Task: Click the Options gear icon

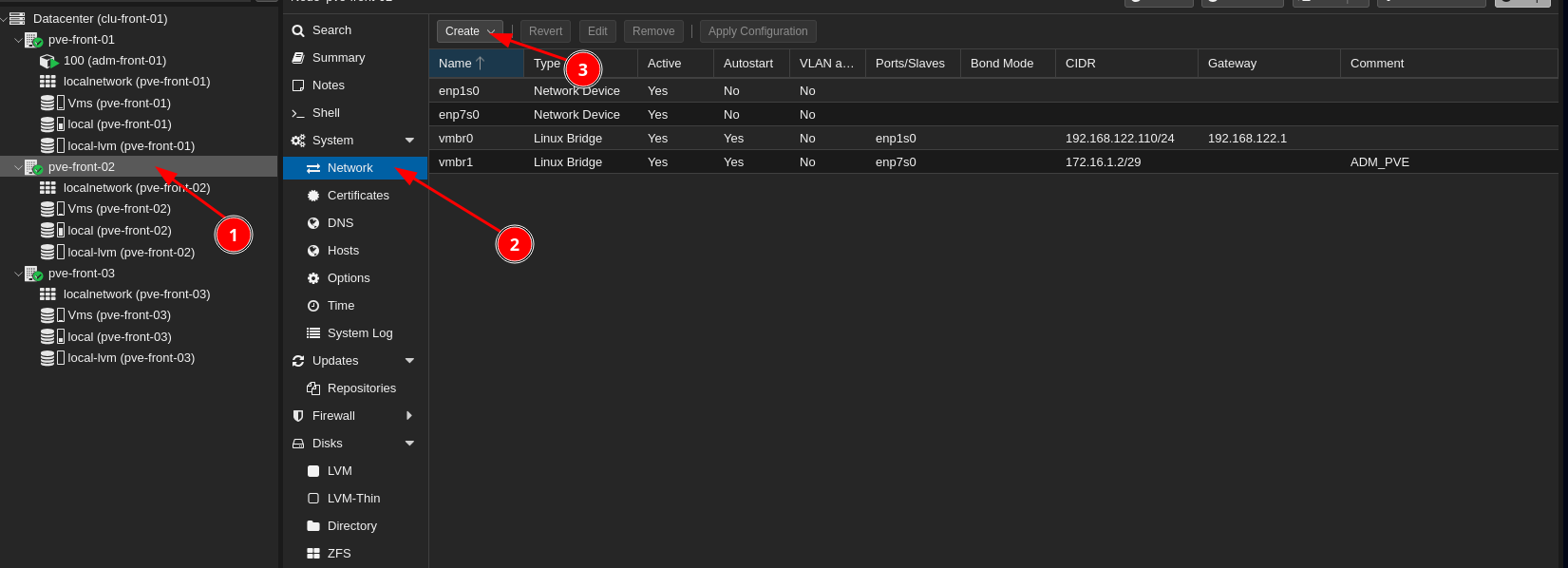Action: pyautogui.click(x=313, y=278)
